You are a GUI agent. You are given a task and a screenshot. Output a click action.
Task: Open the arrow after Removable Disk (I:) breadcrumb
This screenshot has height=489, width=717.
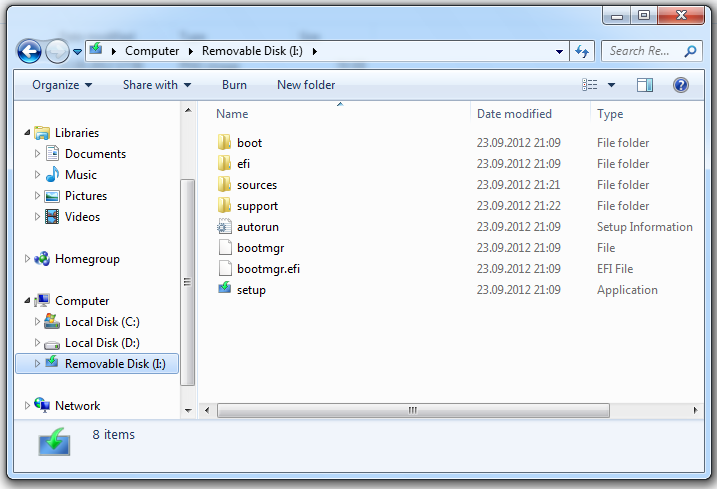tap(315, 51)
